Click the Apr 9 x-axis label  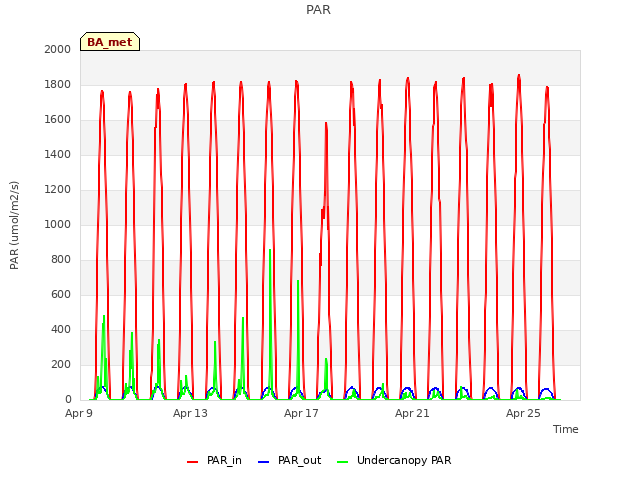pyautogui.click(x=79, y=413)
